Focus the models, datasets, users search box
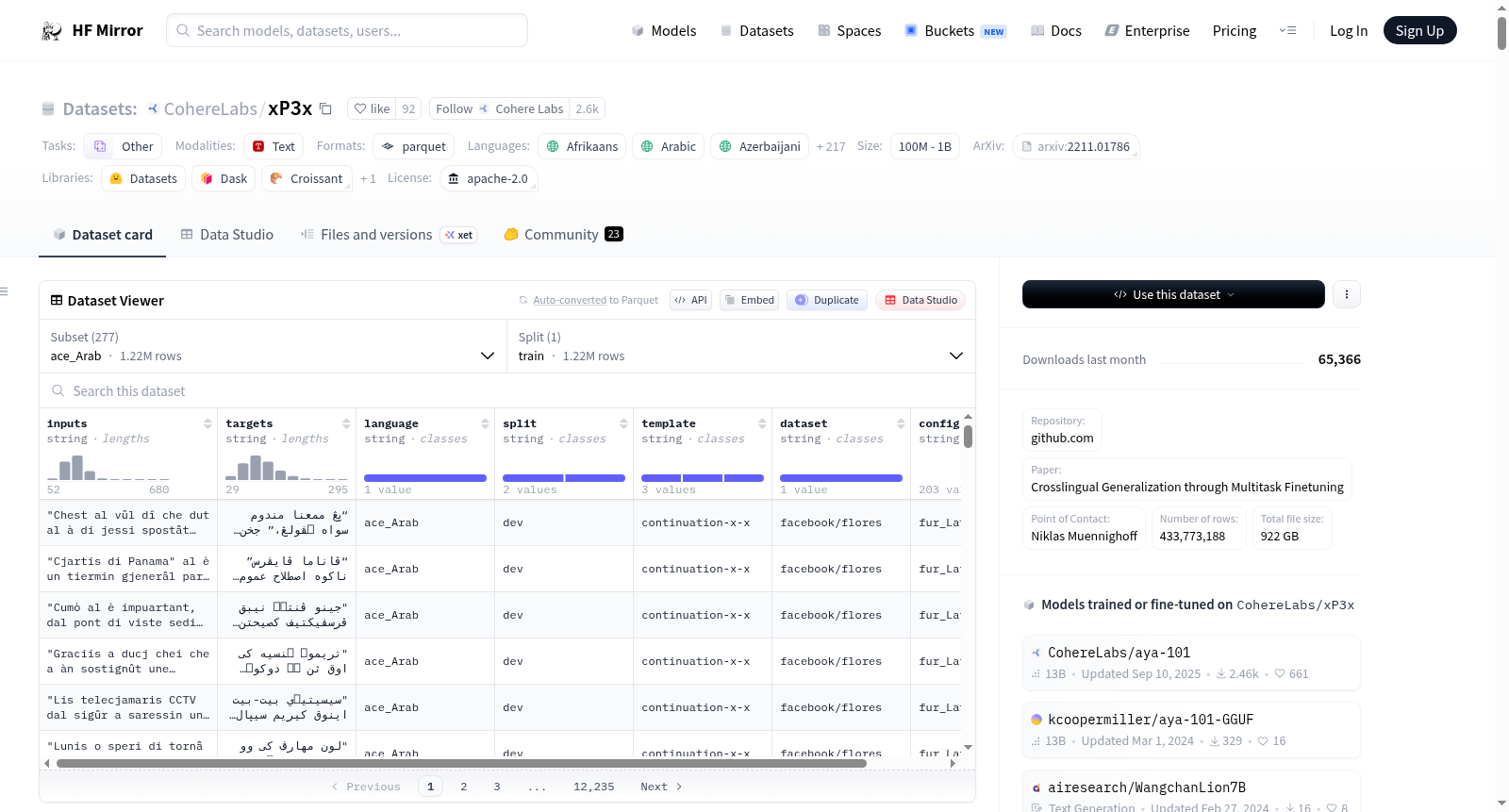 [347, 30]
